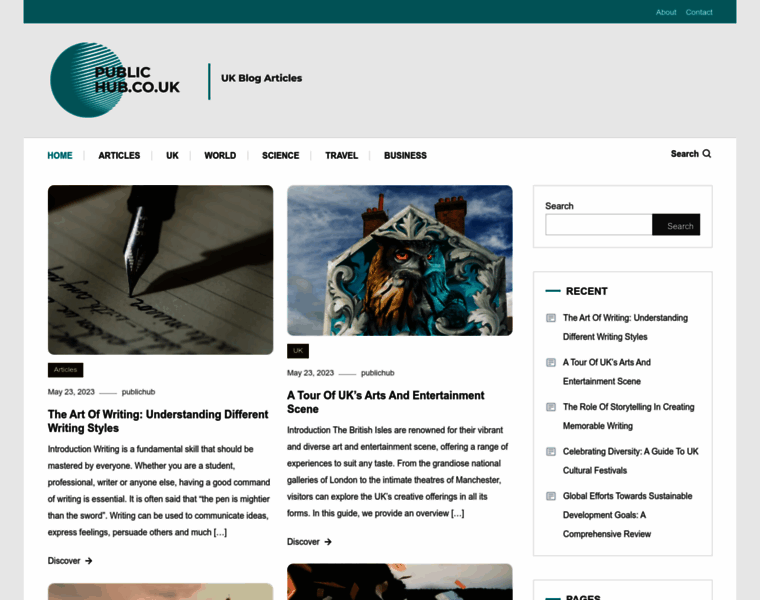
Task: Open article title The Art Of Writing: Understanding Different Writing Styles
Action: tap(158, 421)
